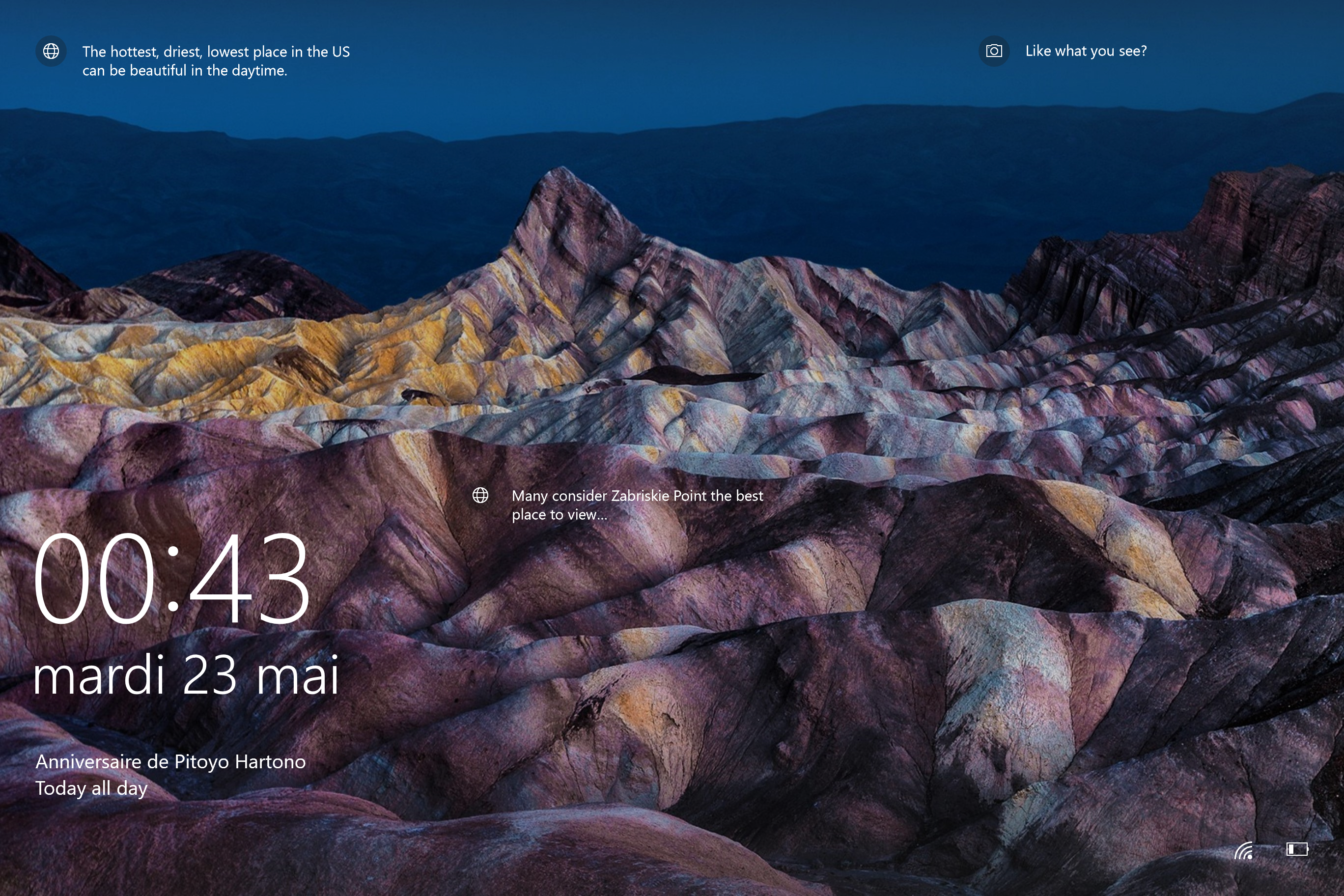Image resolution: width=1344 pixels, height=896 pixels.
Task: Expand the truncated "place to view..." text
Action: coord(559,515)
